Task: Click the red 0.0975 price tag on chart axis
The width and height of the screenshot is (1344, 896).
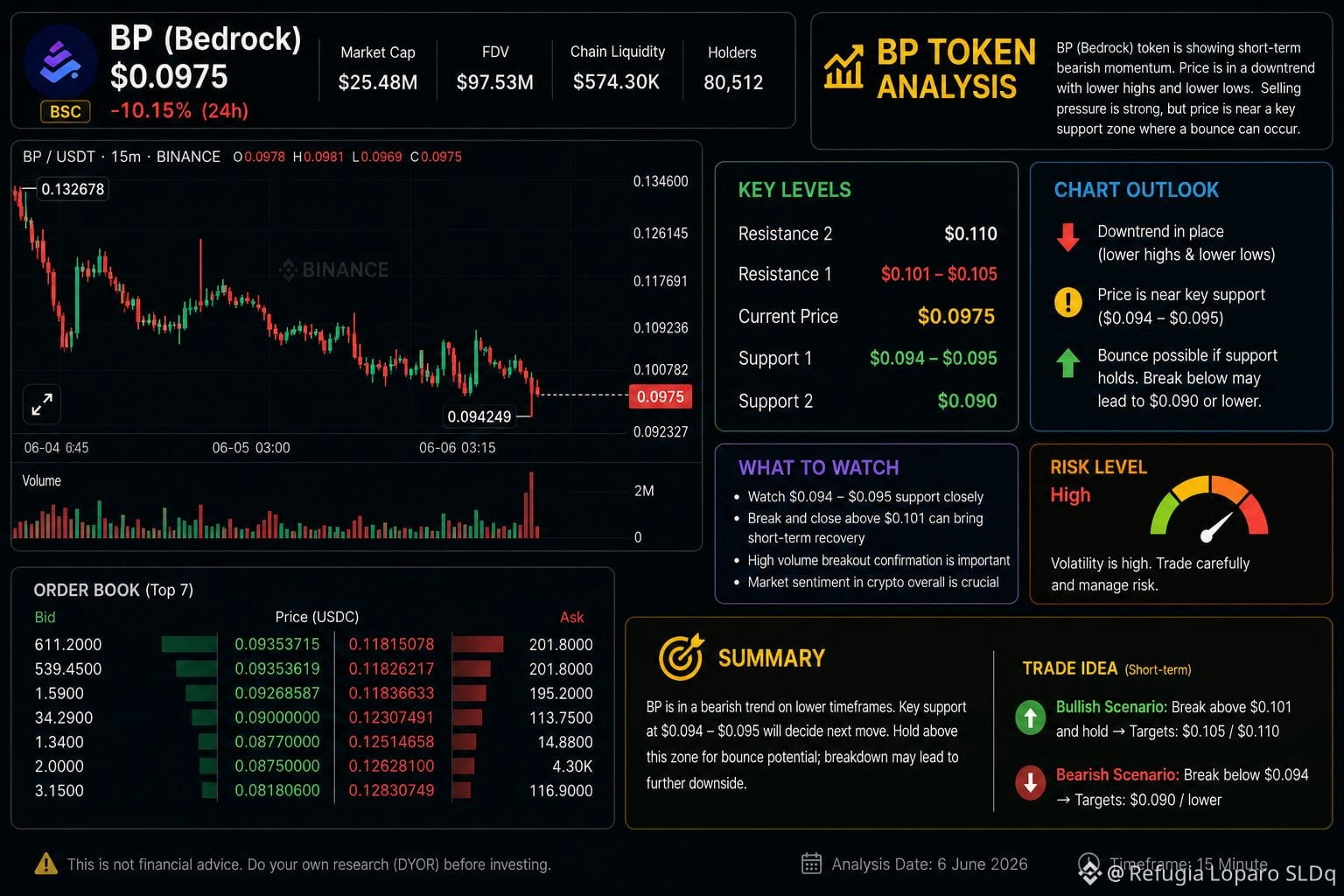Action: coord(661,396)
